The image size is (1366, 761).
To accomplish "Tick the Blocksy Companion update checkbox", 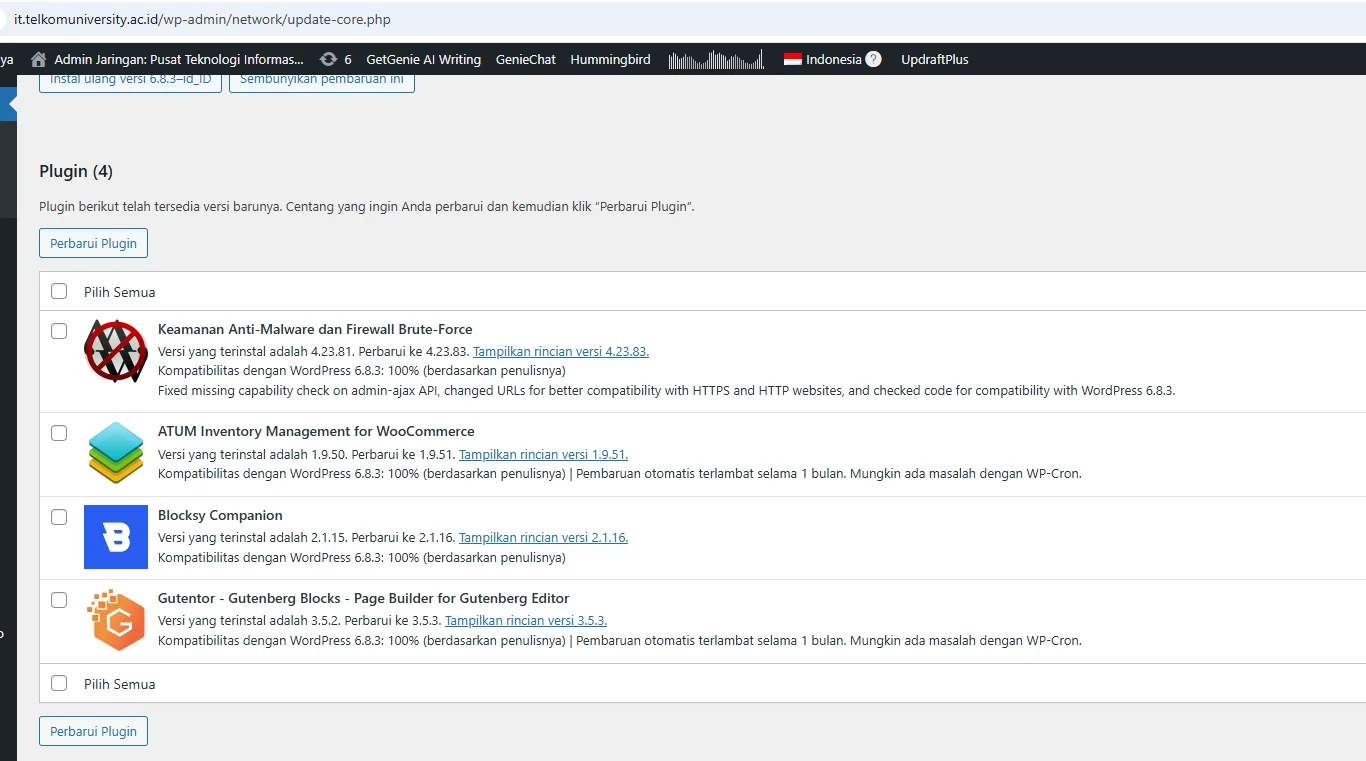I will pyautogui.click(x=59, y=517).
